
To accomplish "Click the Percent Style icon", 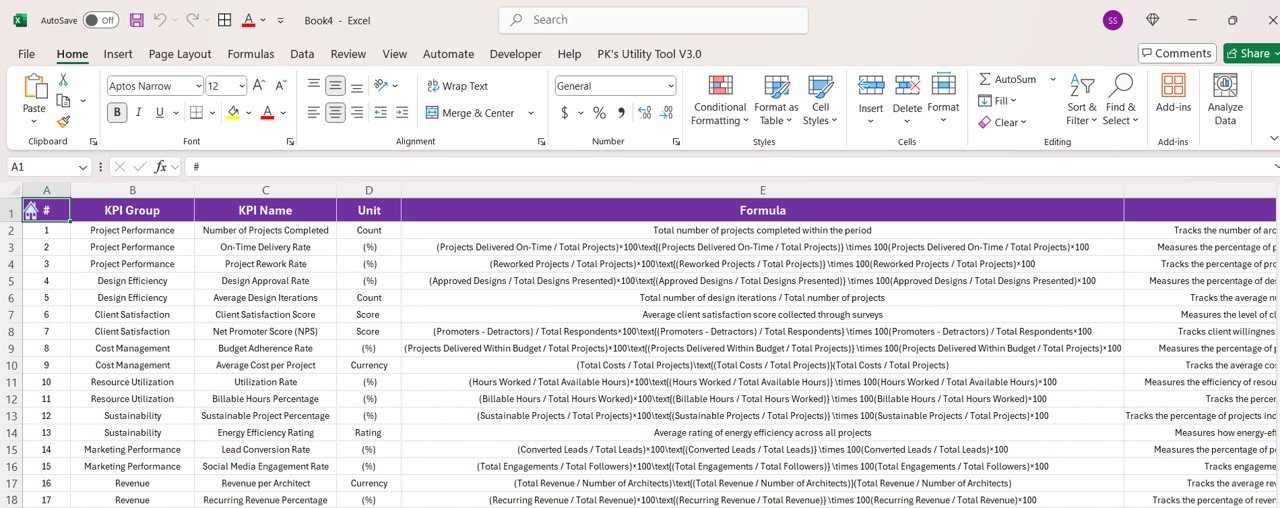I will click(x=599, y=113).
